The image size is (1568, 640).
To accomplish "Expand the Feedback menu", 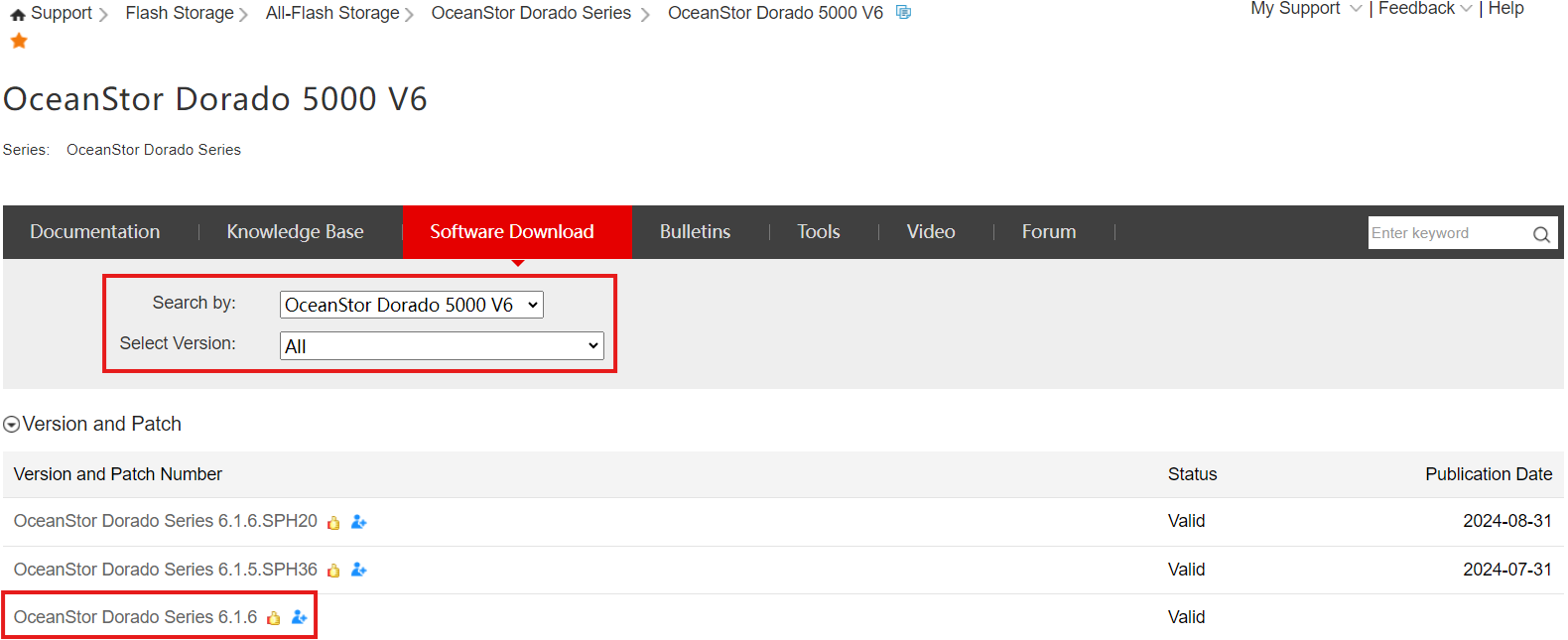I will [1425, 9].
